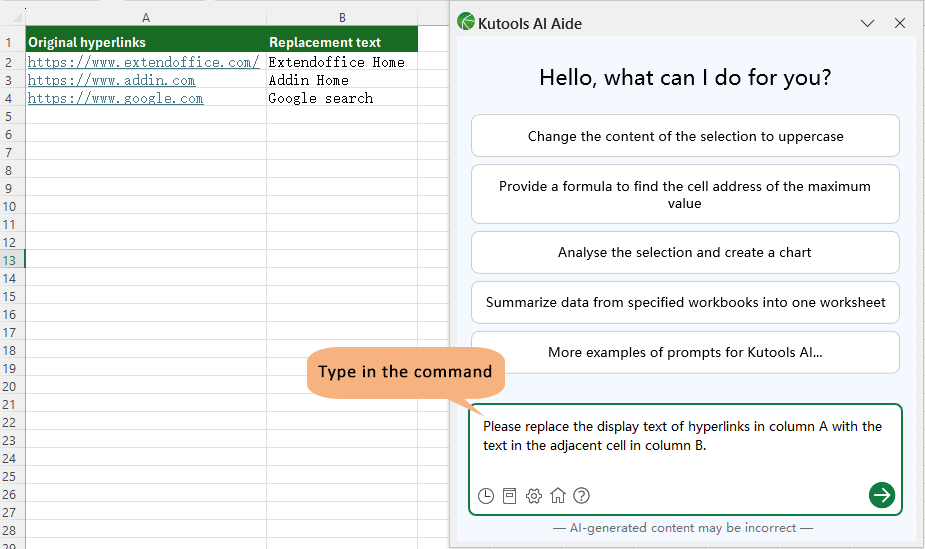Click the home icon in AI Aide

coord(558,495)
